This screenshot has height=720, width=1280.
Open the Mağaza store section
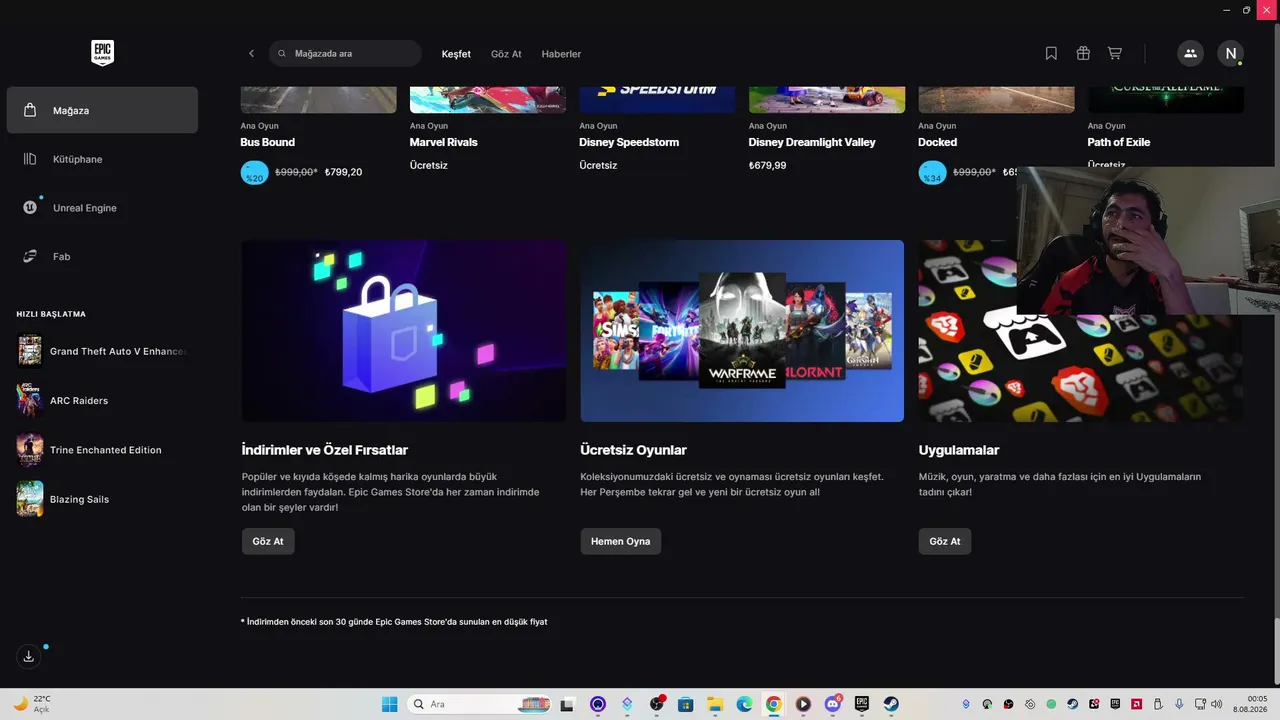point(102,110)
